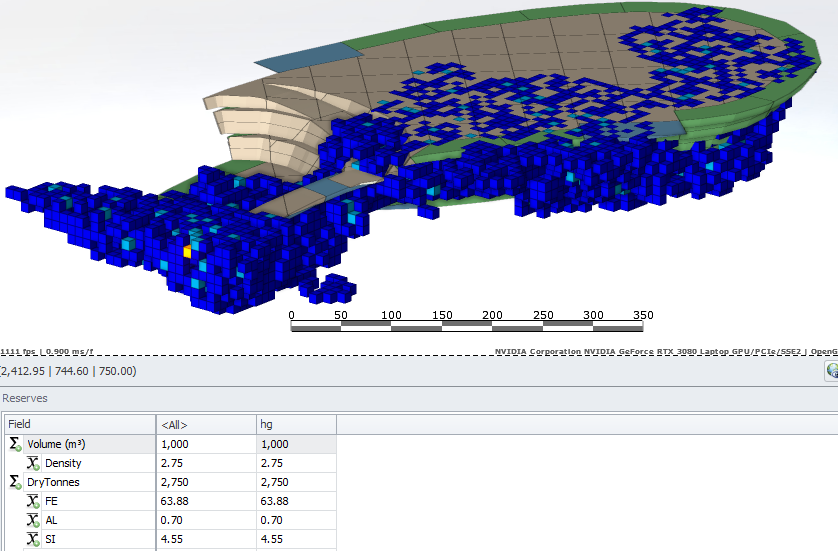Click the 0.70 AL value under hg
This screenshot has width=838, height=551.
point(271,520)
